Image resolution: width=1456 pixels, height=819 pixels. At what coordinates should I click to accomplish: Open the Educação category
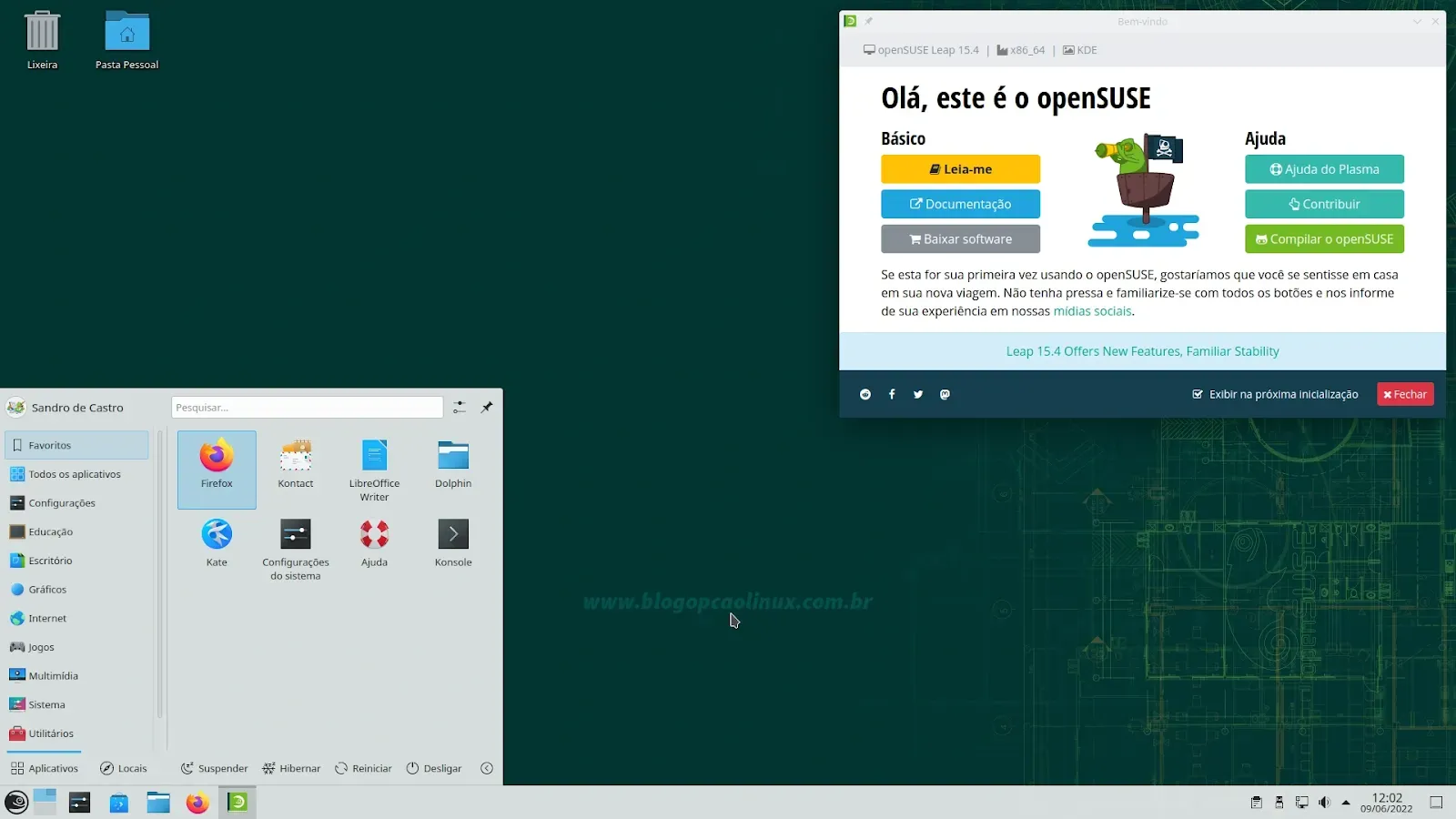(x=77, y=531)
